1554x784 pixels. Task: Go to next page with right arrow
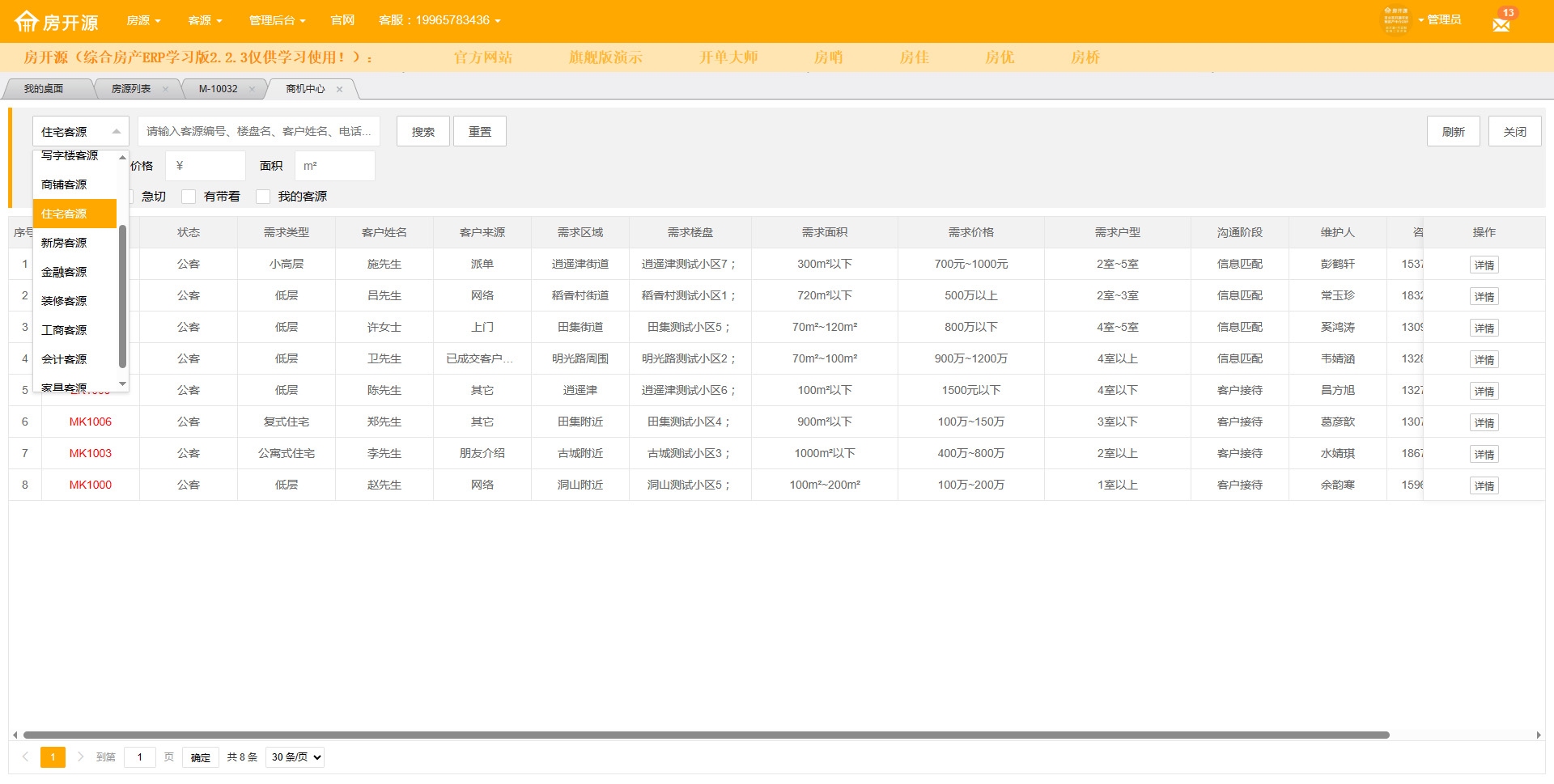click(80, 757)
